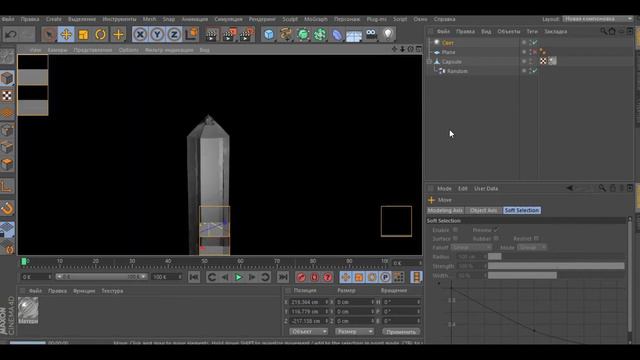The height and width of the screenshot is (360, 640).
Task: Switch to Object Axis tab
Action: click(x=483, y=210)
